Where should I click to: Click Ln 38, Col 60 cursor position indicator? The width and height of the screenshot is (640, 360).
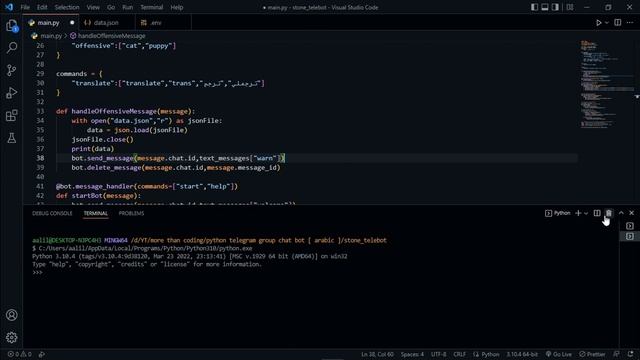pos(377,354)
